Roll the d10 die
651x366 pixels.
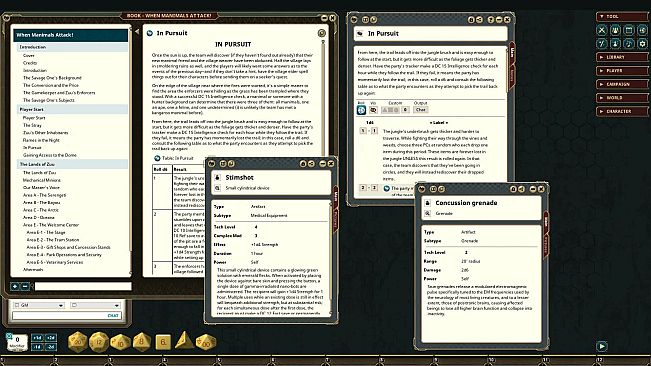[120, 342]
